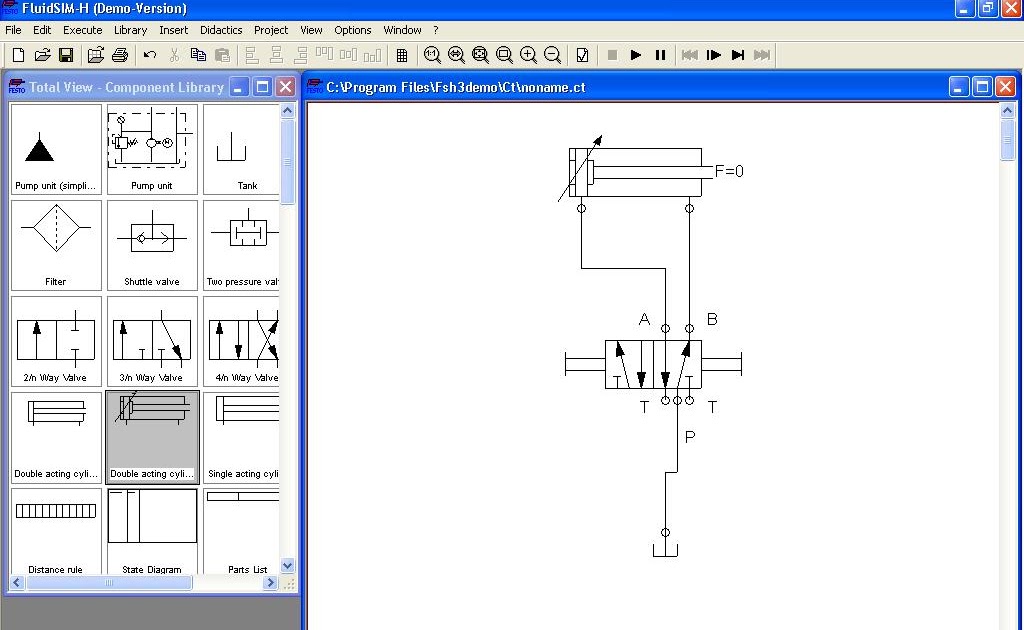Viewport: 1024px width, 630px height.
Task: Select the 4/n Way Valve component
Action: click(x=241, y=341)
